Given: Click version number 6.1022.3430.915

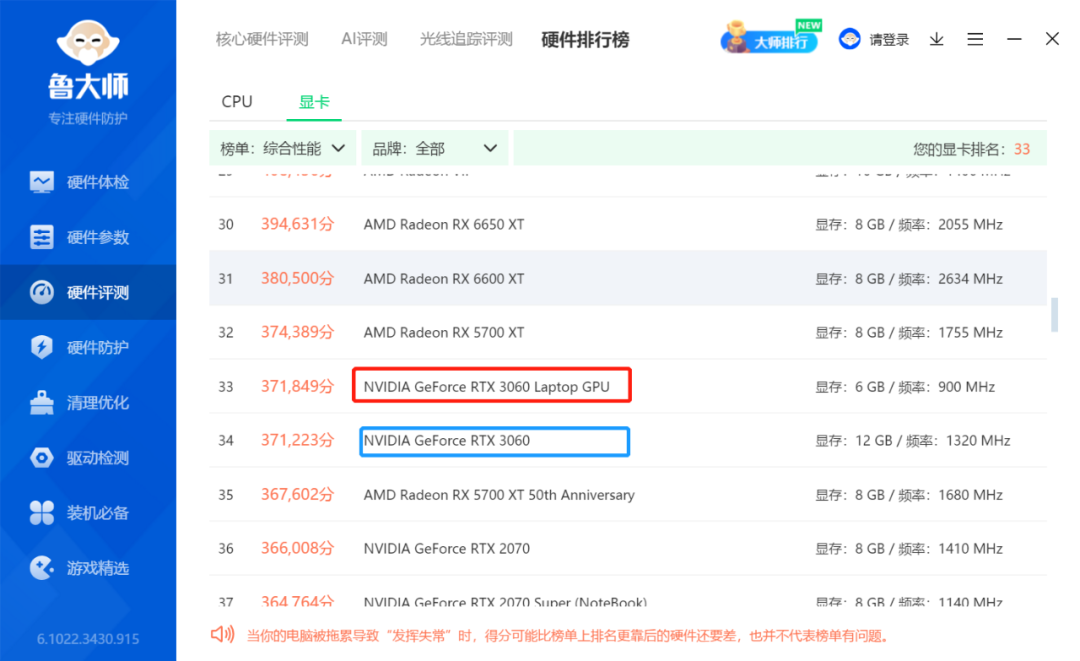Looking at the screenshot, I should pos(88,639).
